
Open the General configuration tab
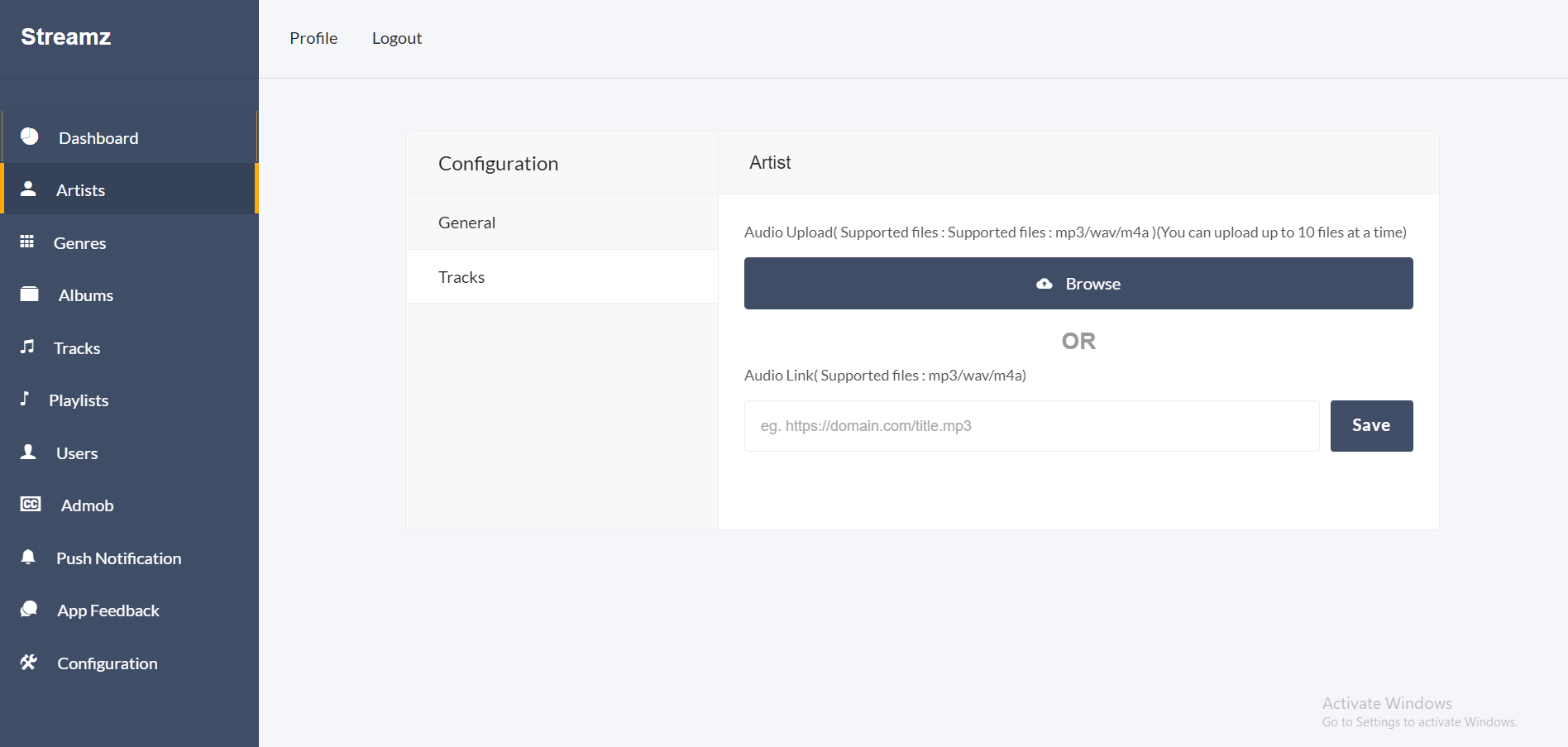tap(466, 223)
